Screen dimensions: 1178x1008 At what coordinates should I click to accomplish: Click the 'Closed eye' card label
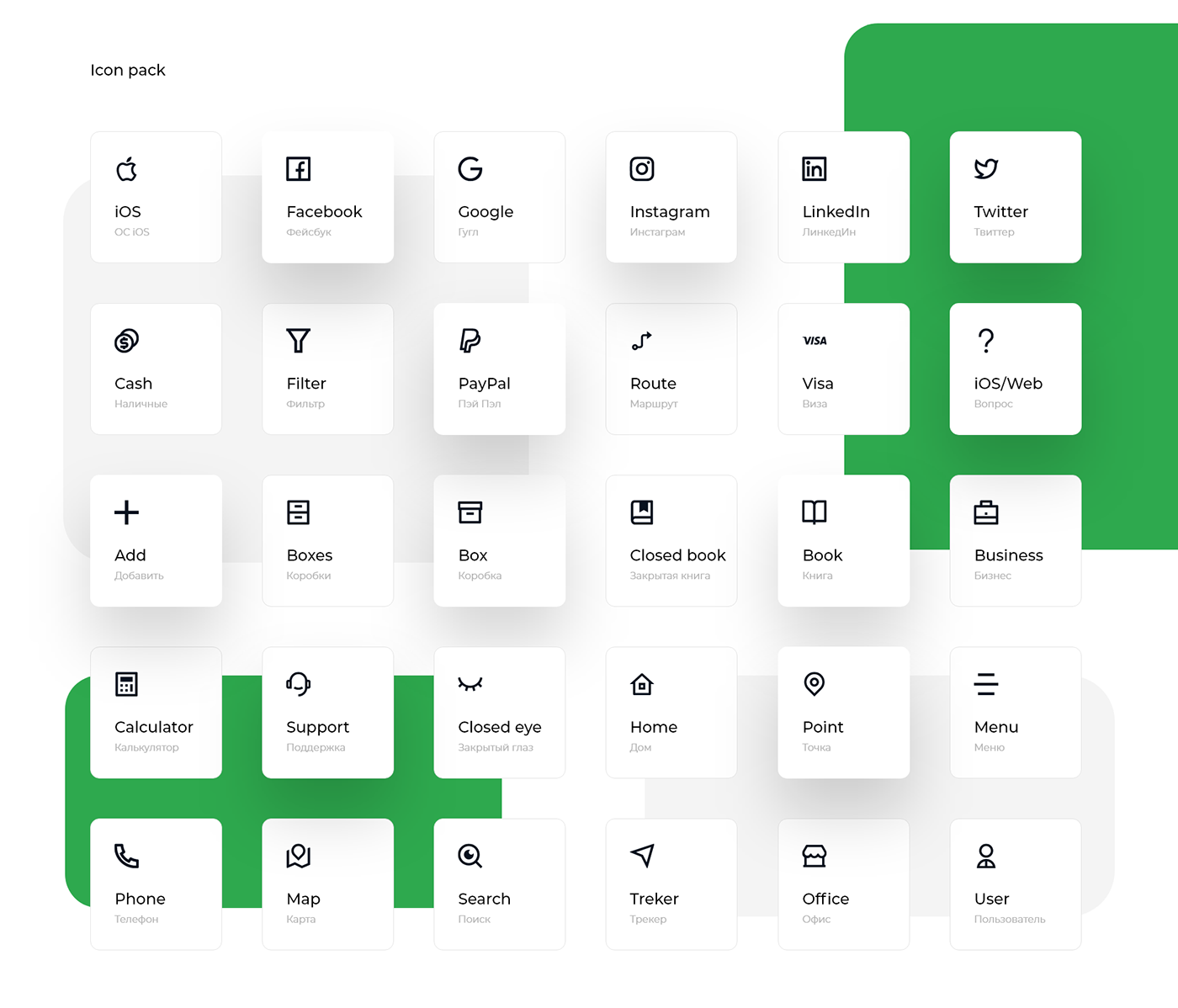click(500, 727)
